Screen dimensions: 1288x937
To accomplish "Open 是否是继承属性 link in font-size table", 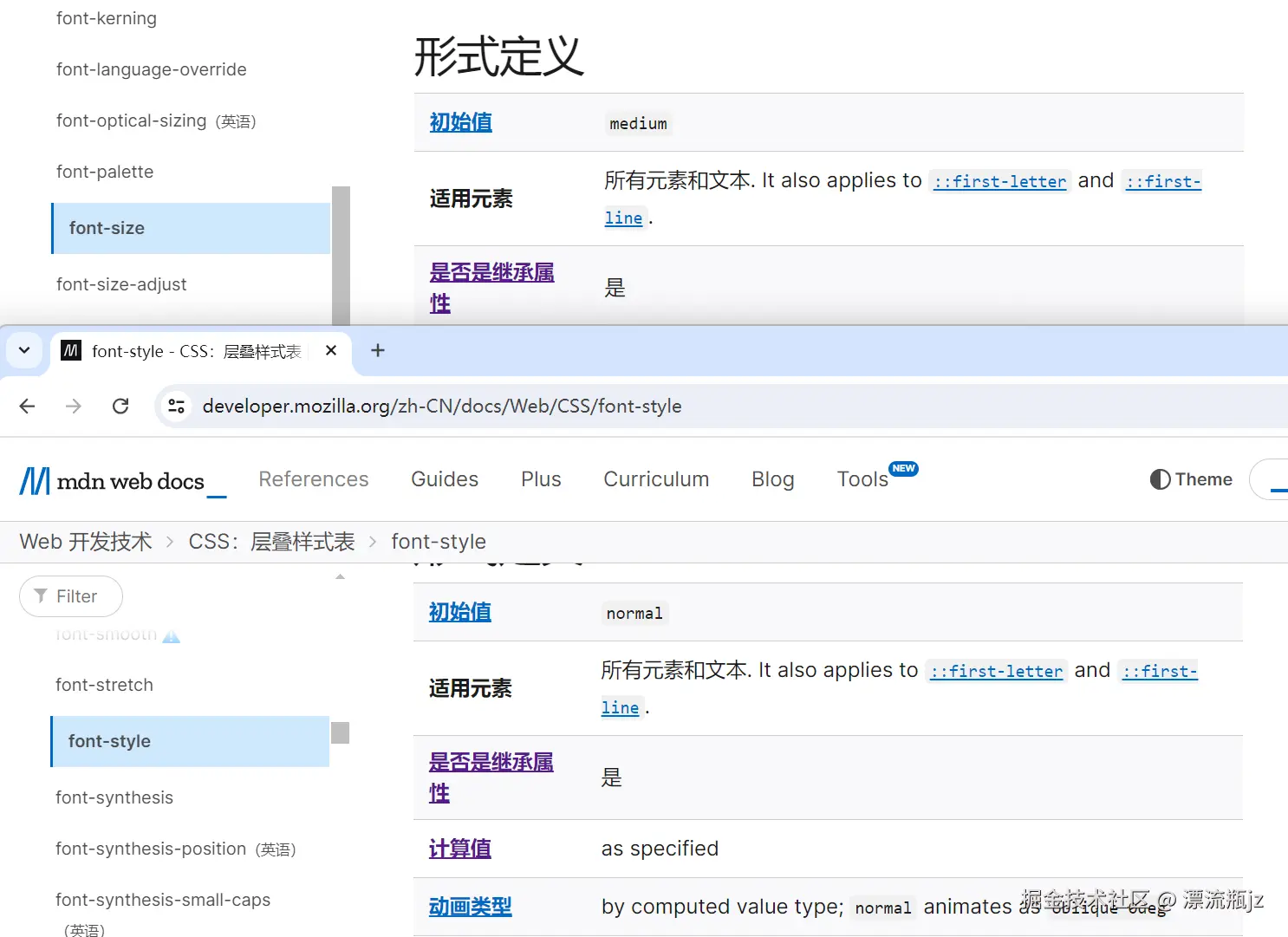I will click(x=492, y=288).
